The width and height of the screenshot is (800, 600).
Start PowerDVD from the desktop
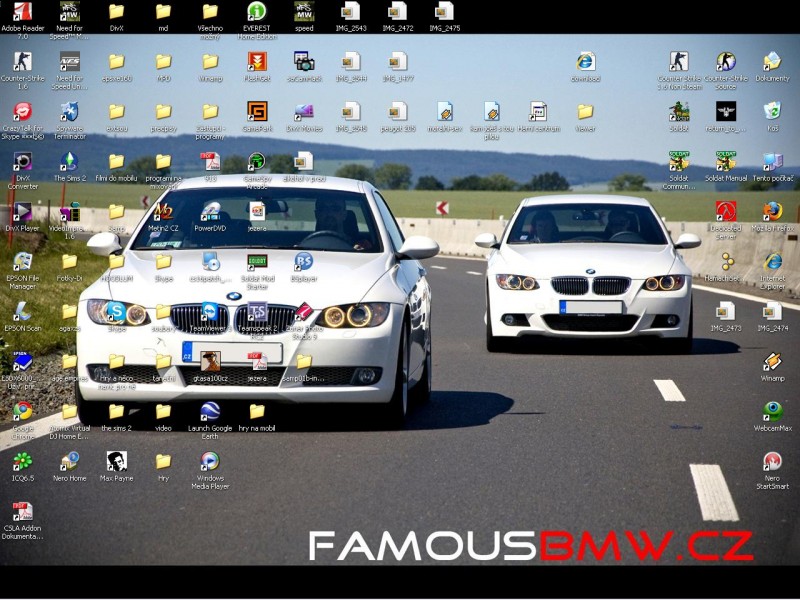tap(210, 211)
